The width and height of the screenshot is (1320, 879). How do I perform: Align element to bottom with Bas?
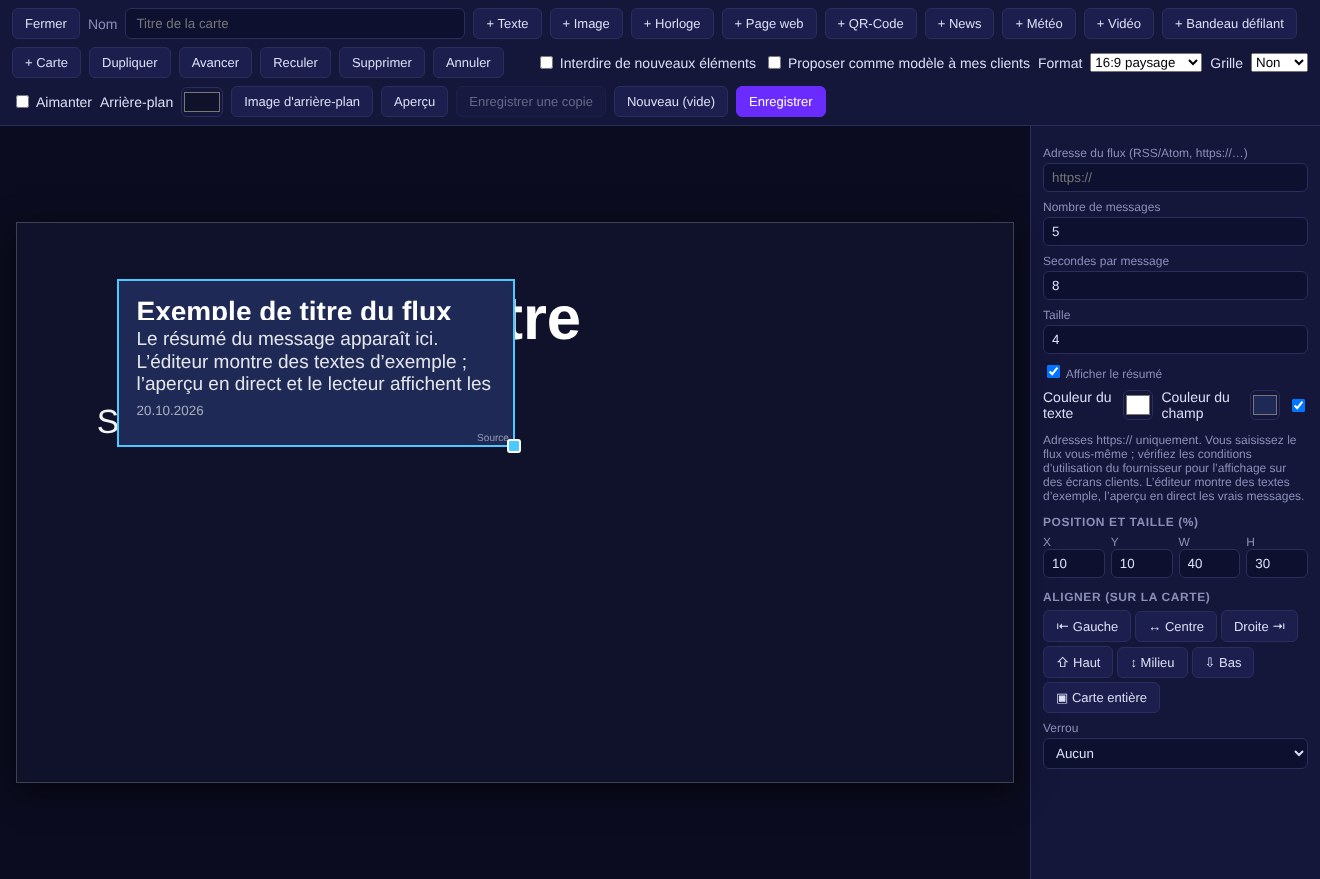(1223, 662)
